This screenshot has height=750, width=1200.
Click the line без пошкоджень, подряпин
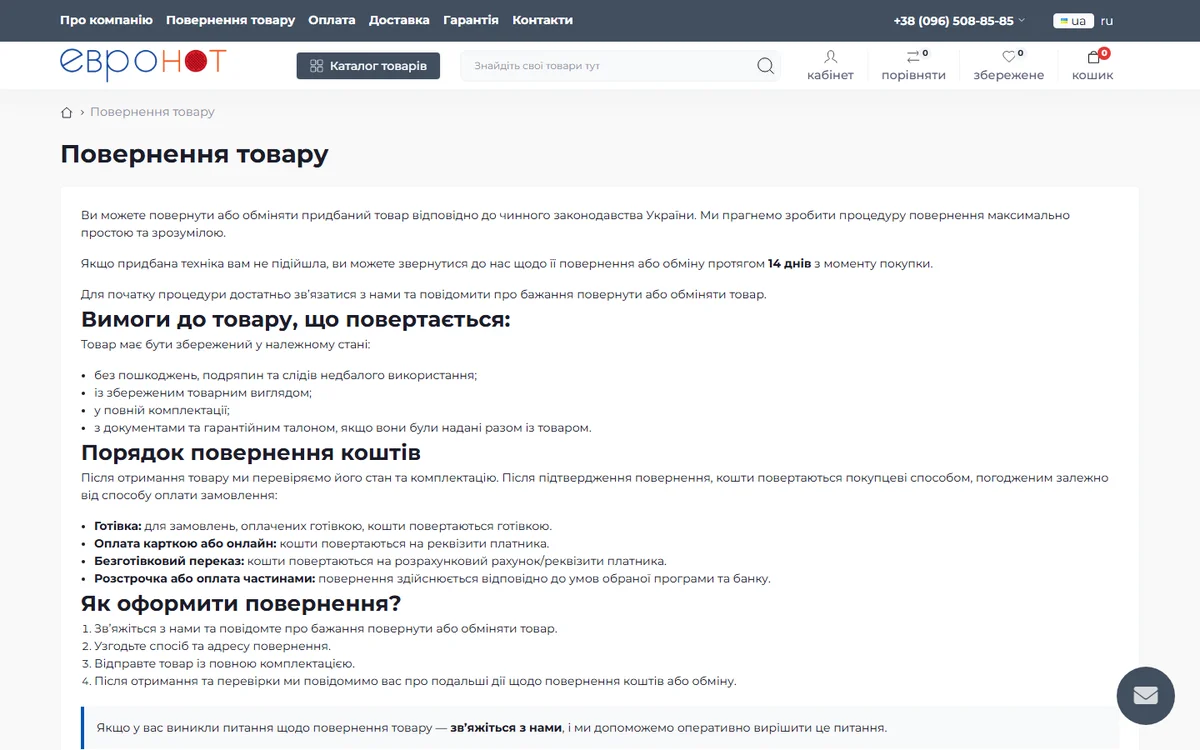(286, 375)
